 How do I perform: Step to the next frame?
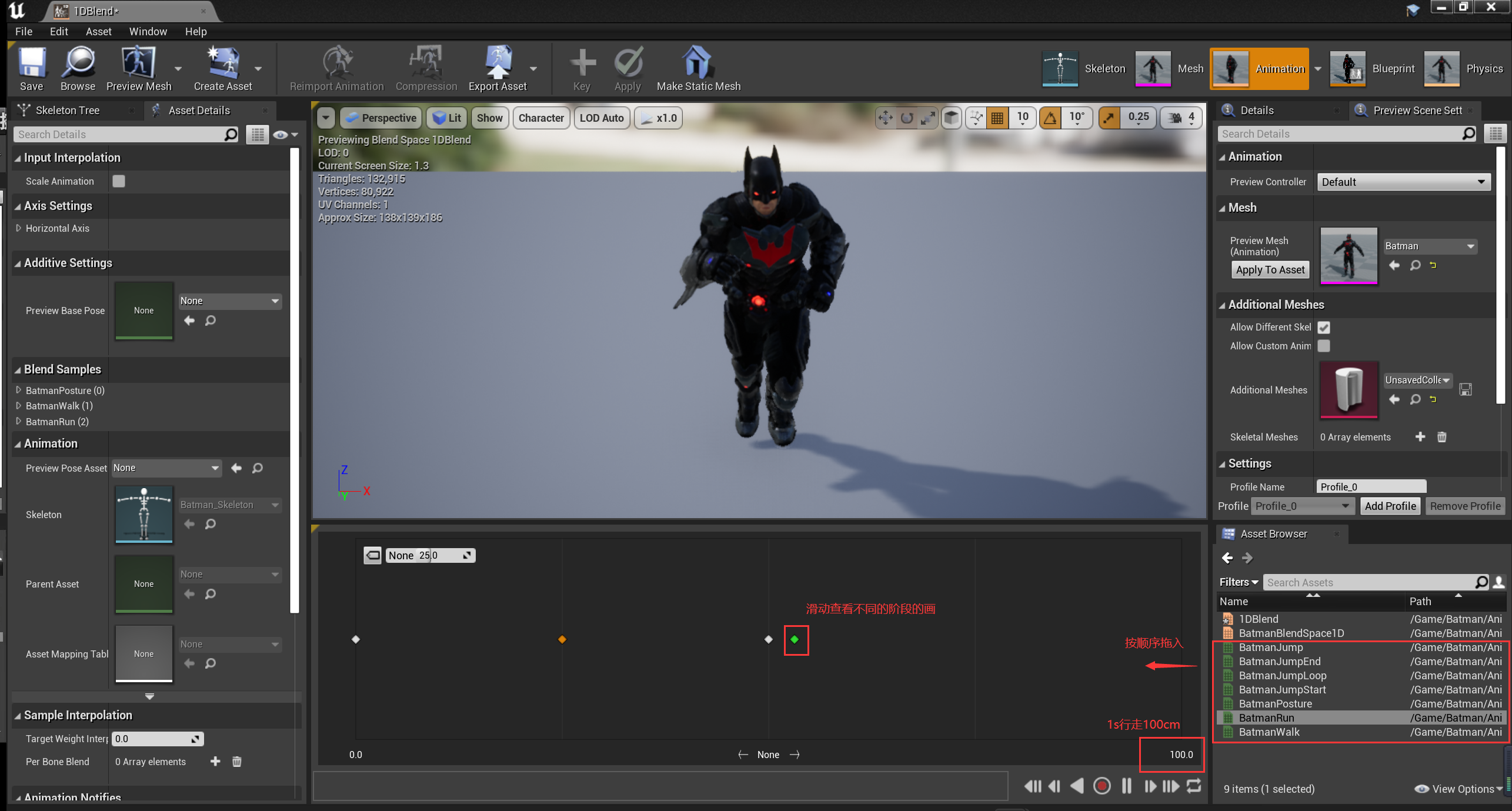pyautogui.click(x=1150, y=786)
